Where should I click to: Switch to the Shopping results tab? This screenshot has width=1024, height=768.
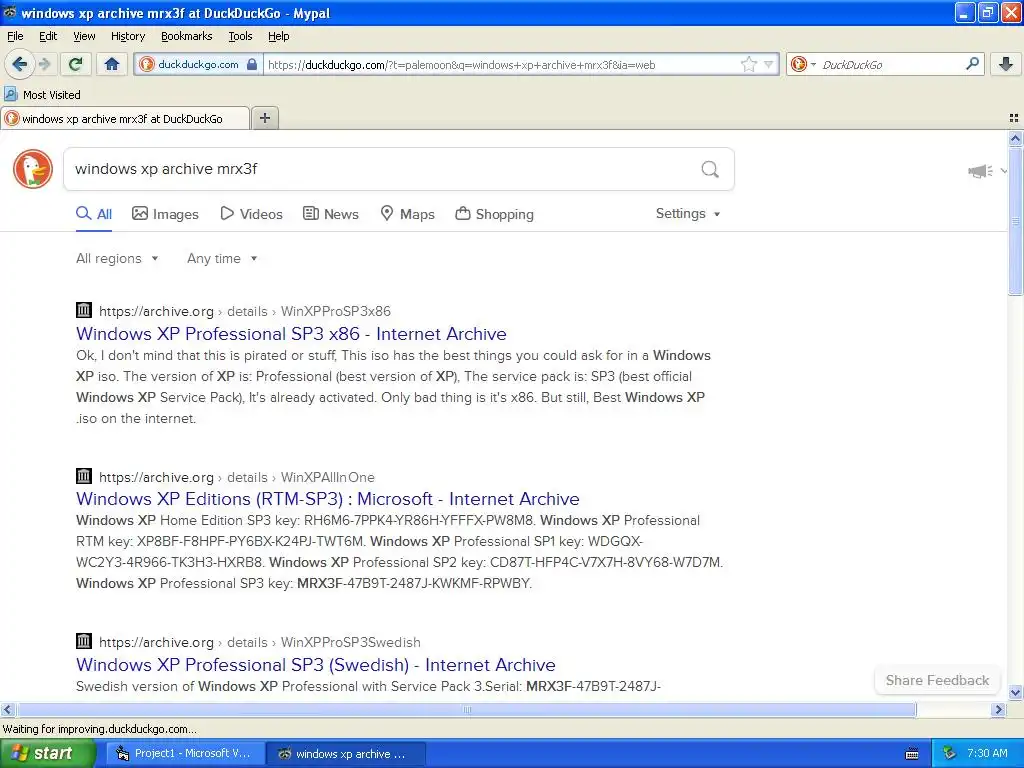tap(494, 214)
